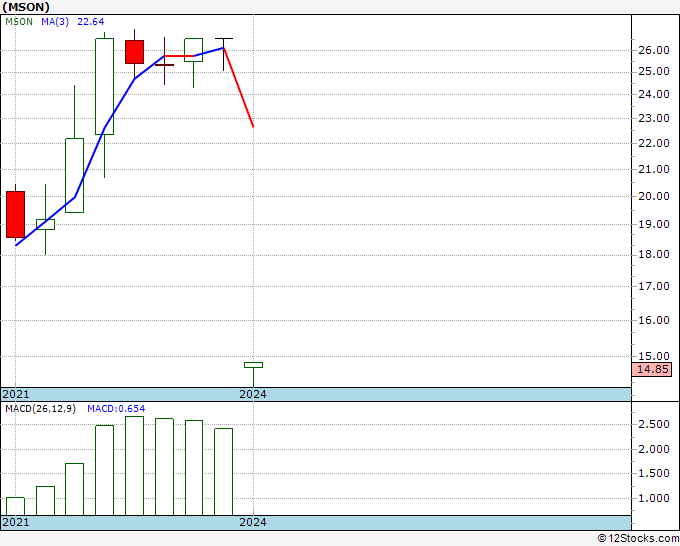Click the 24.00 price axis label
This screenshot has height=546, width=680.
[x=654, y=95]
